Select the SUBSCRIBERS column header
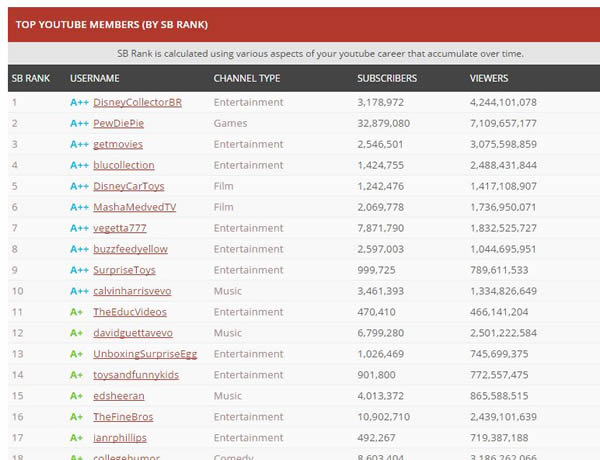Viewport: 600px width, 460px height. (x=387, y=78)
